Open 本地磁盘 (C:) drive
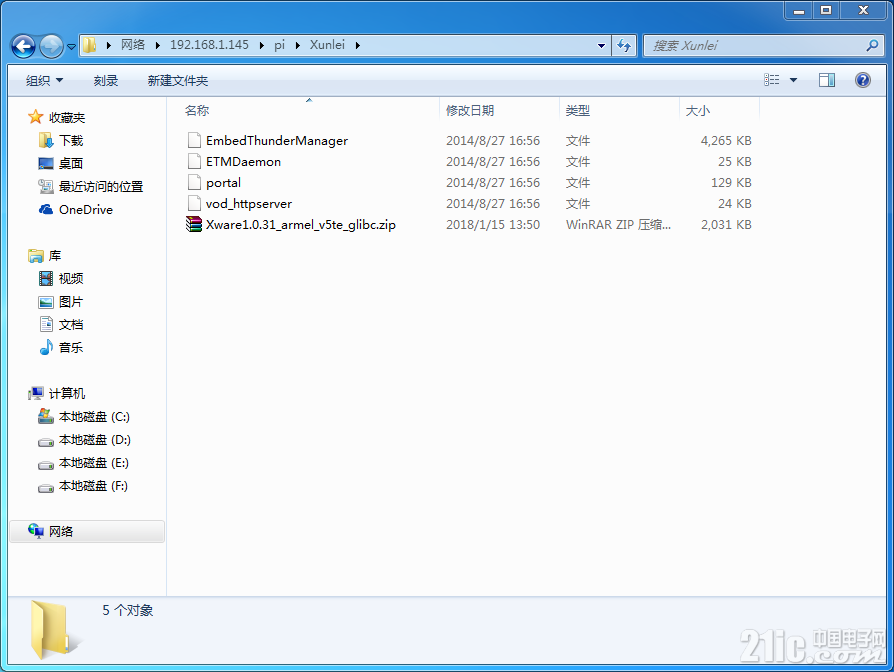 (x=94, y=417)
